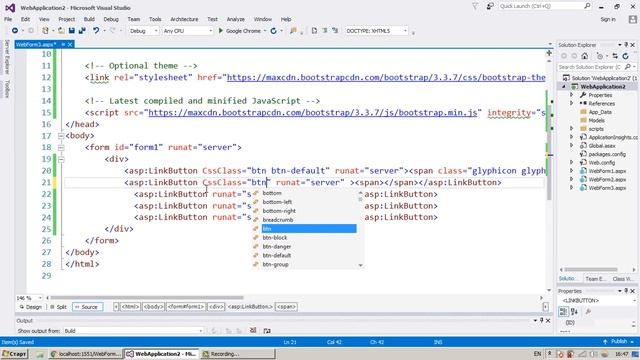Open the Tools menu

click(x=155, y=19)
